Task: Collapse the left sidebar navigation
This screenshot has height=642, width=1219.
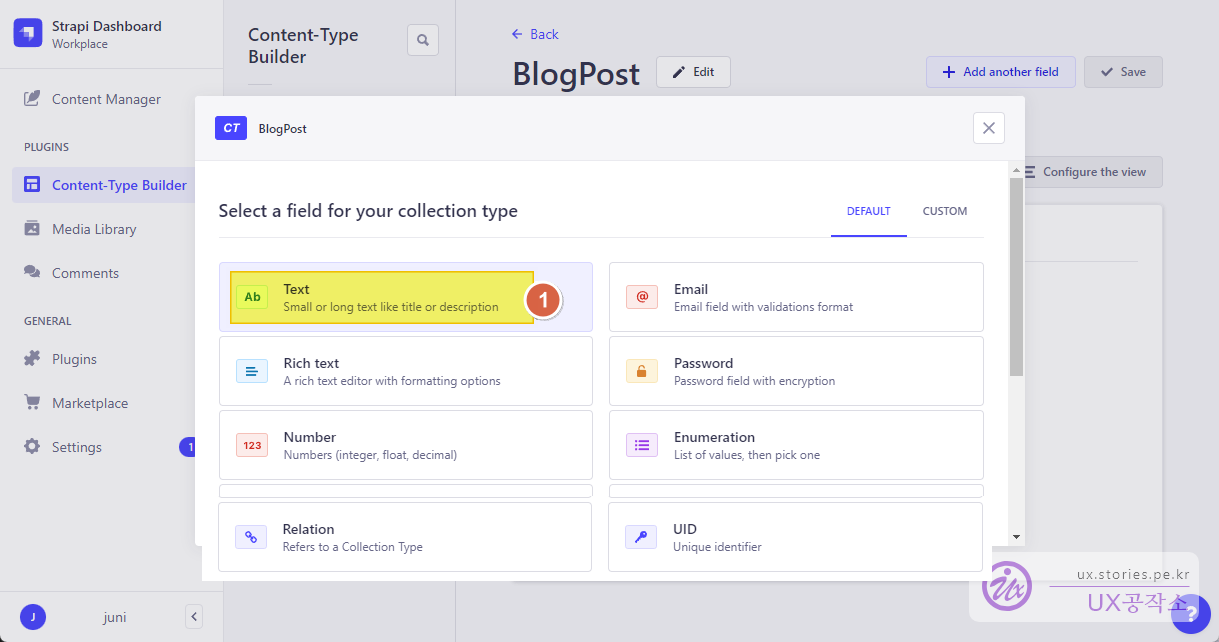Action: (x=194, y=616)
